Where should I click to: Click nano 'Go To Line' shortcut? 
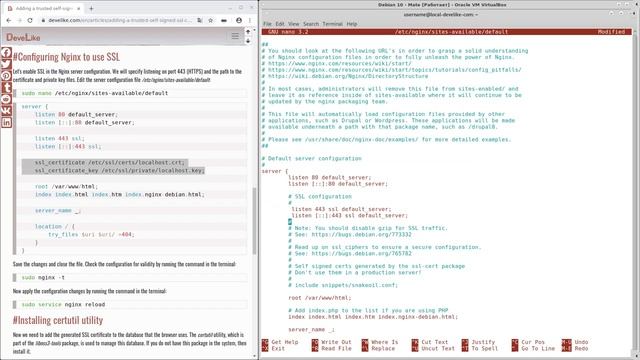pos(533,349)
